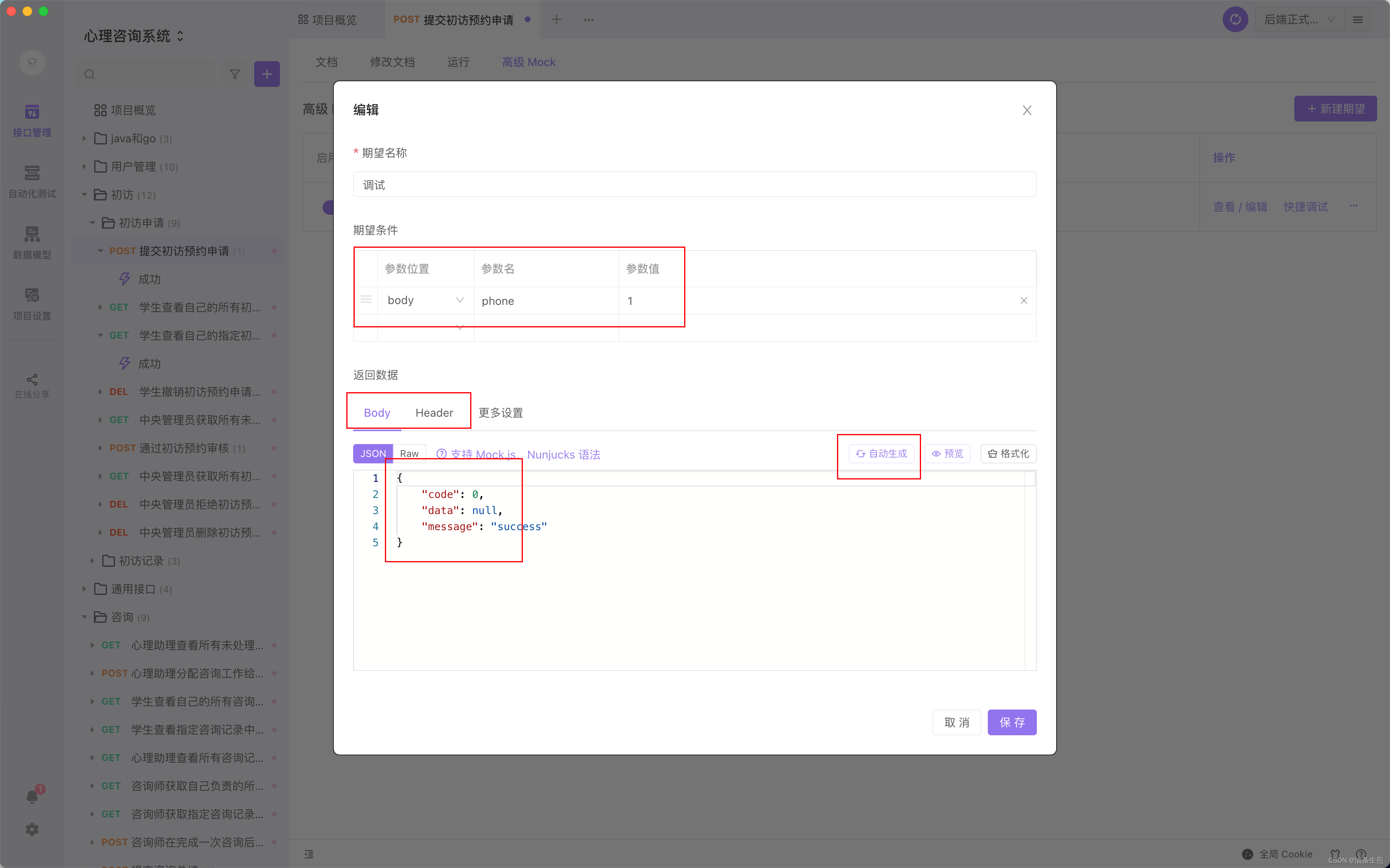The height and width of the screenshot is (868, 1390).
Task: Save the expectation with 保存
Action: 1012,722
